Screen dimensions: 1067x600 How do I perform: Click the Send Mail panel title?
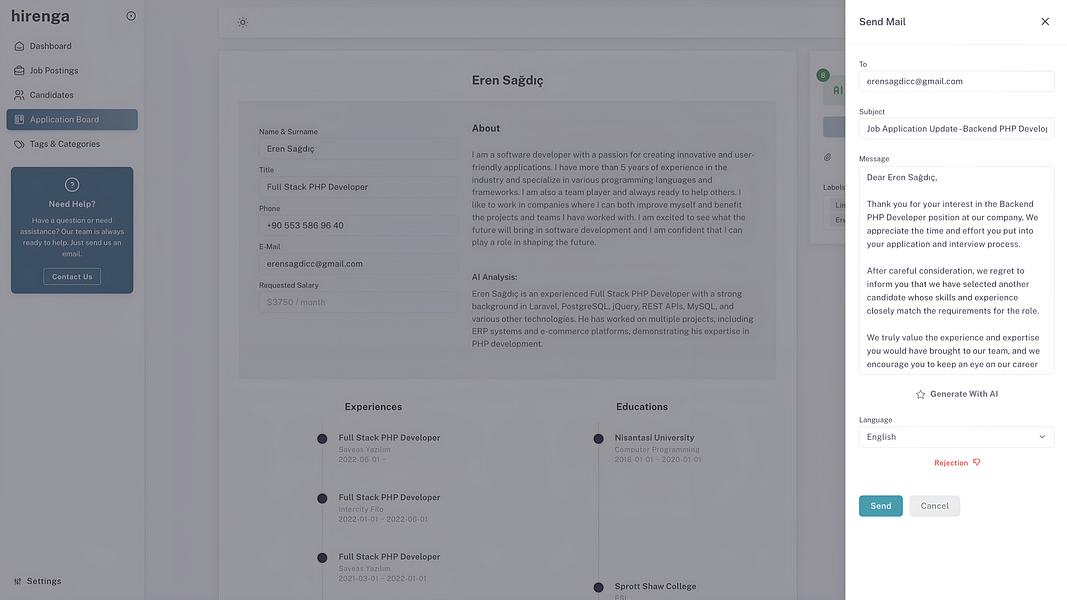882,22
